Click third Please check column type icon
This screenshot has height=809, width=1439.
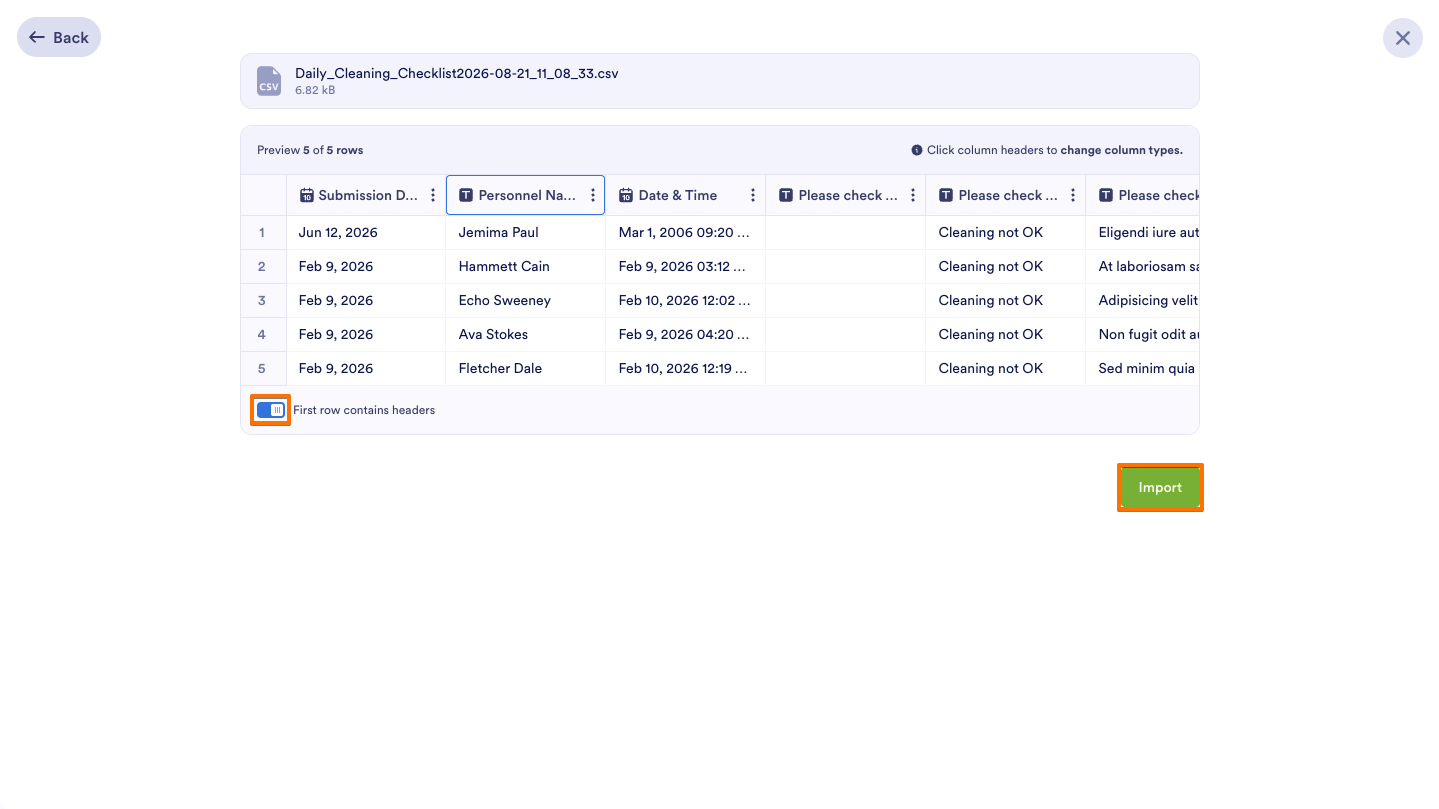click(1106, 195)
